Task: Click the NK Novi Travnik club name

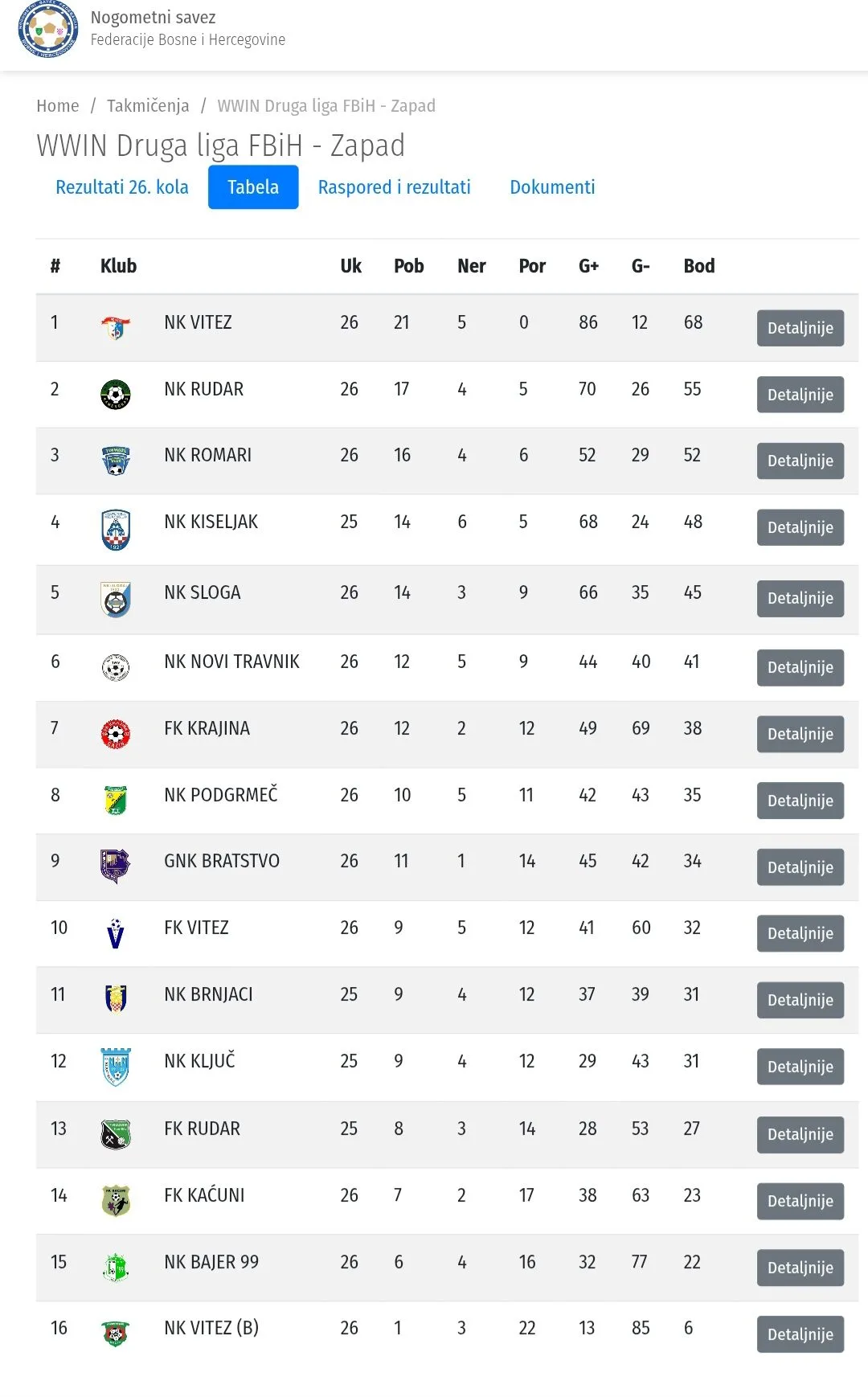Action: coord(231,662)
